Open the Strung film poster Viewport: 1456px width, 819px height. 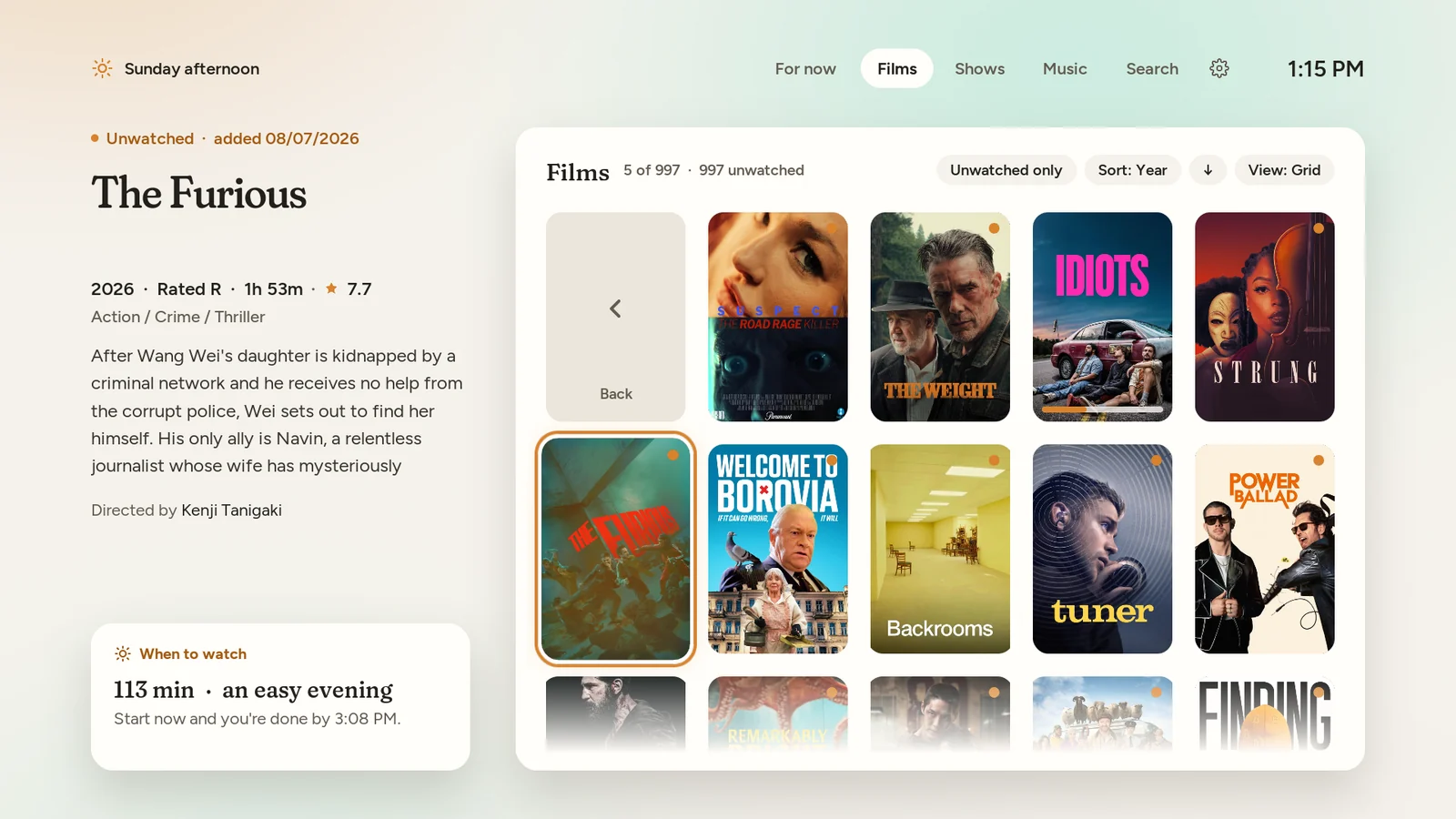tap(1265, 317)
